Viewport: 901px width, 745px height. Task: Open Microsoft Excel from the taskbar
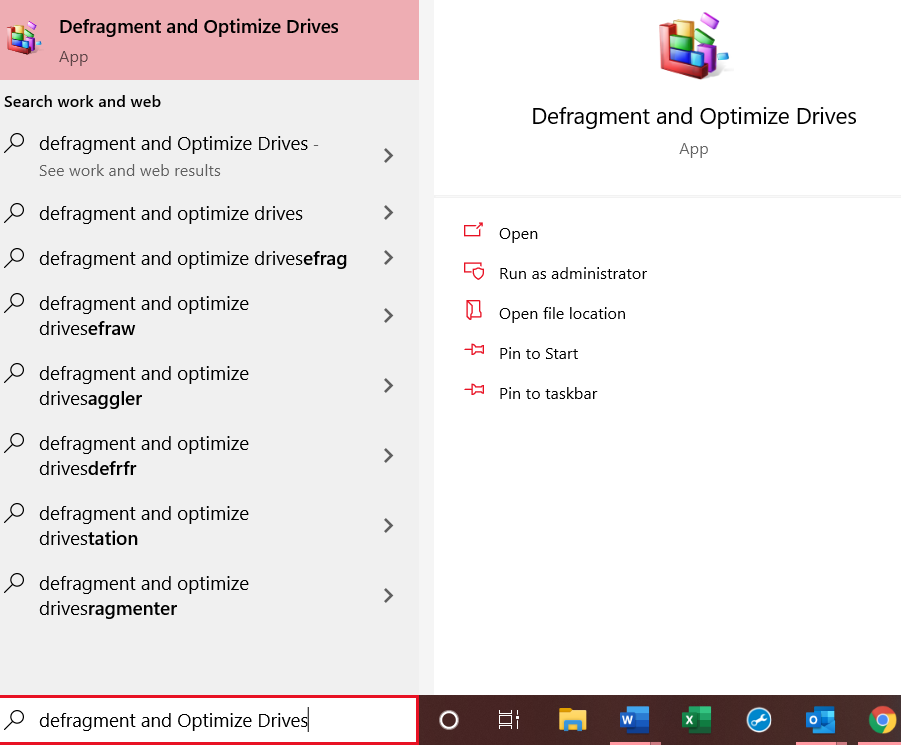coord(696,720)
